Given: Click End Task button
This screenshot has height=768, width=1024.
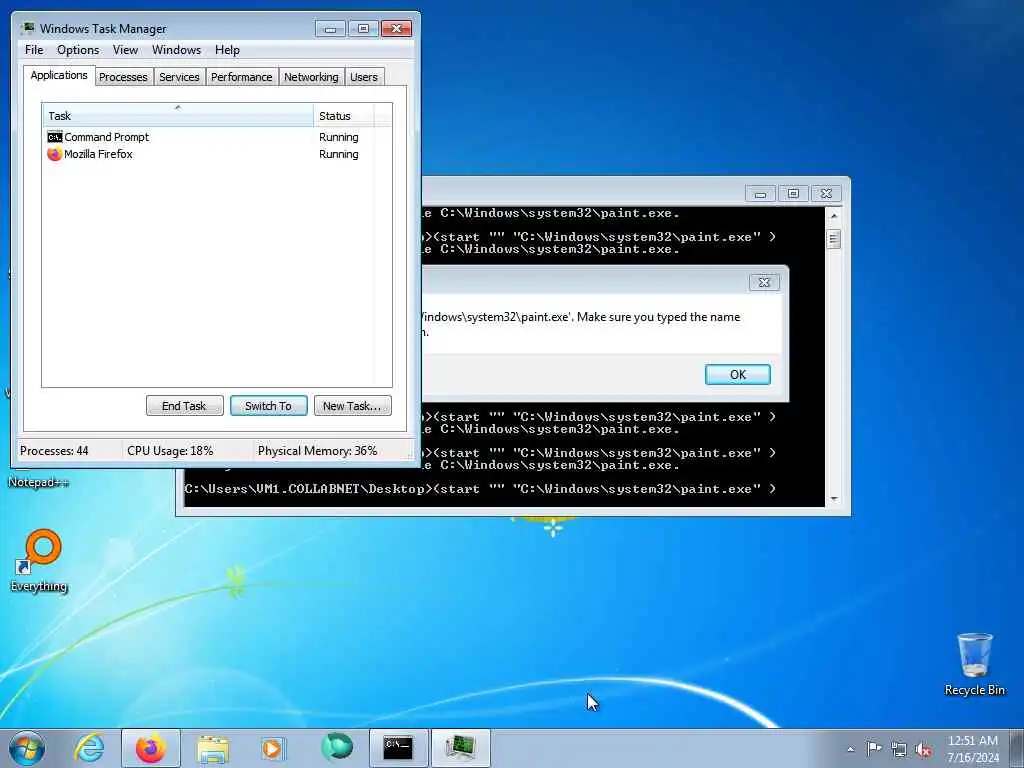Looking at the screenshot, I should [184, 406].
